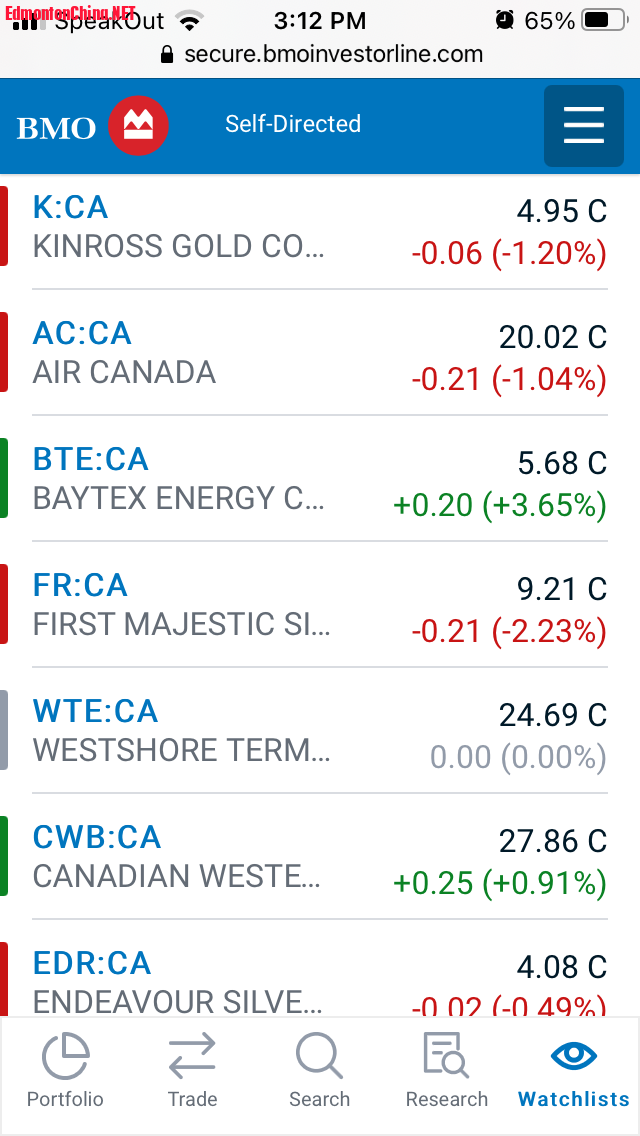This screenshot has height=1136, width=640.
Task: Tap the Research document icon
Action: 446,1056
